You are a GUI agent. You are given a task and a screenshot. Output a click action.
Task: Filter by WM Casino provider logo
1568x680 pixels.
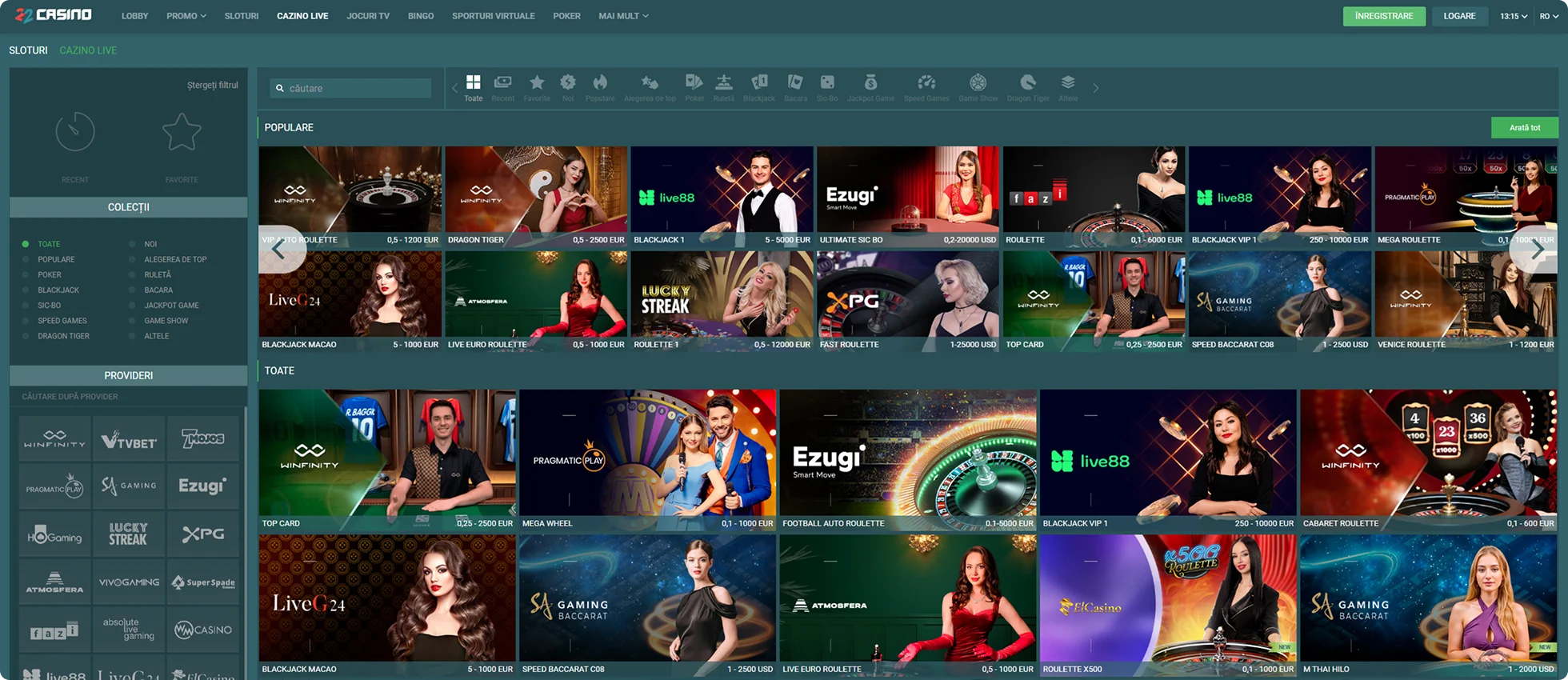[x=203, y=630]
